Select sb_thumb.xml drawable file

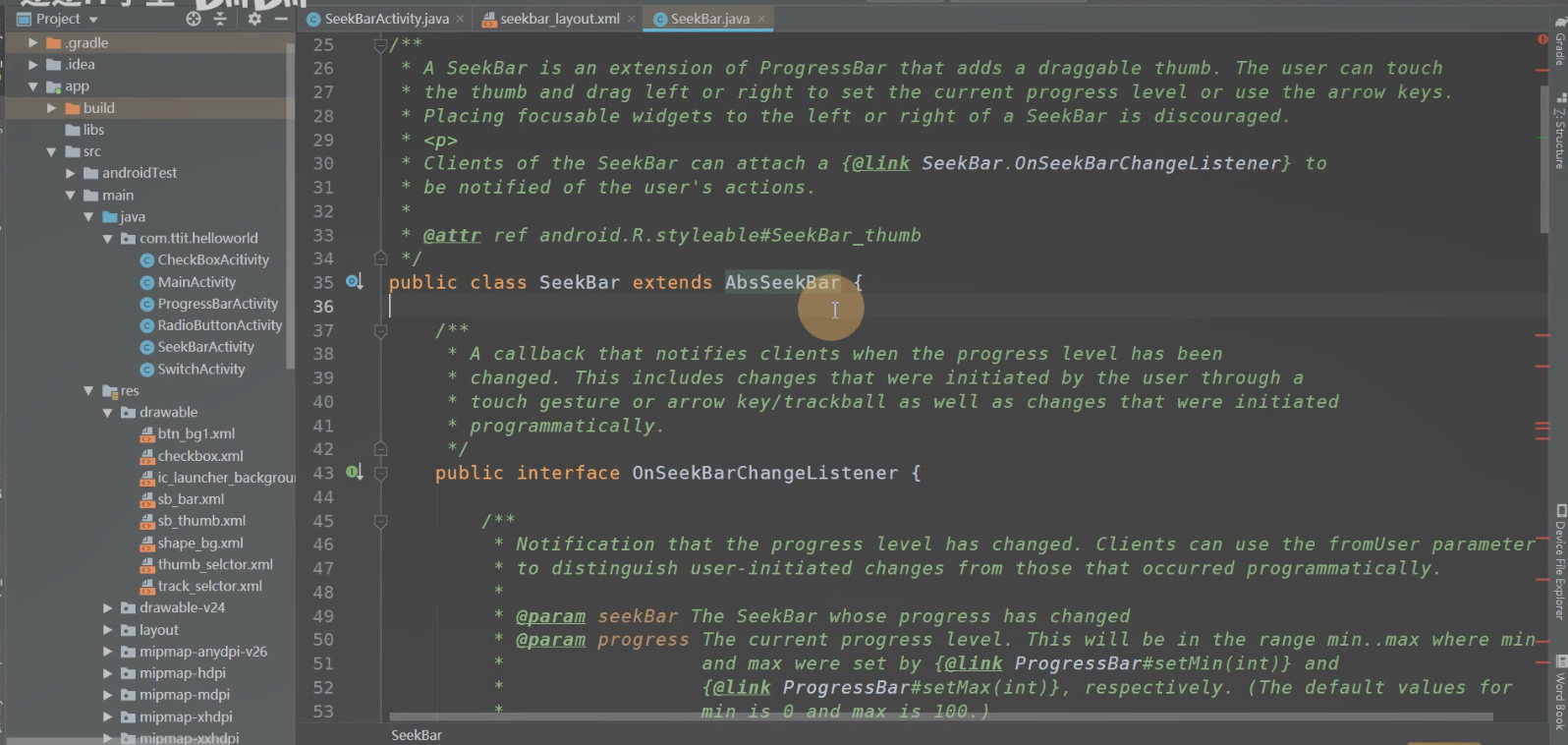point(194,521)
